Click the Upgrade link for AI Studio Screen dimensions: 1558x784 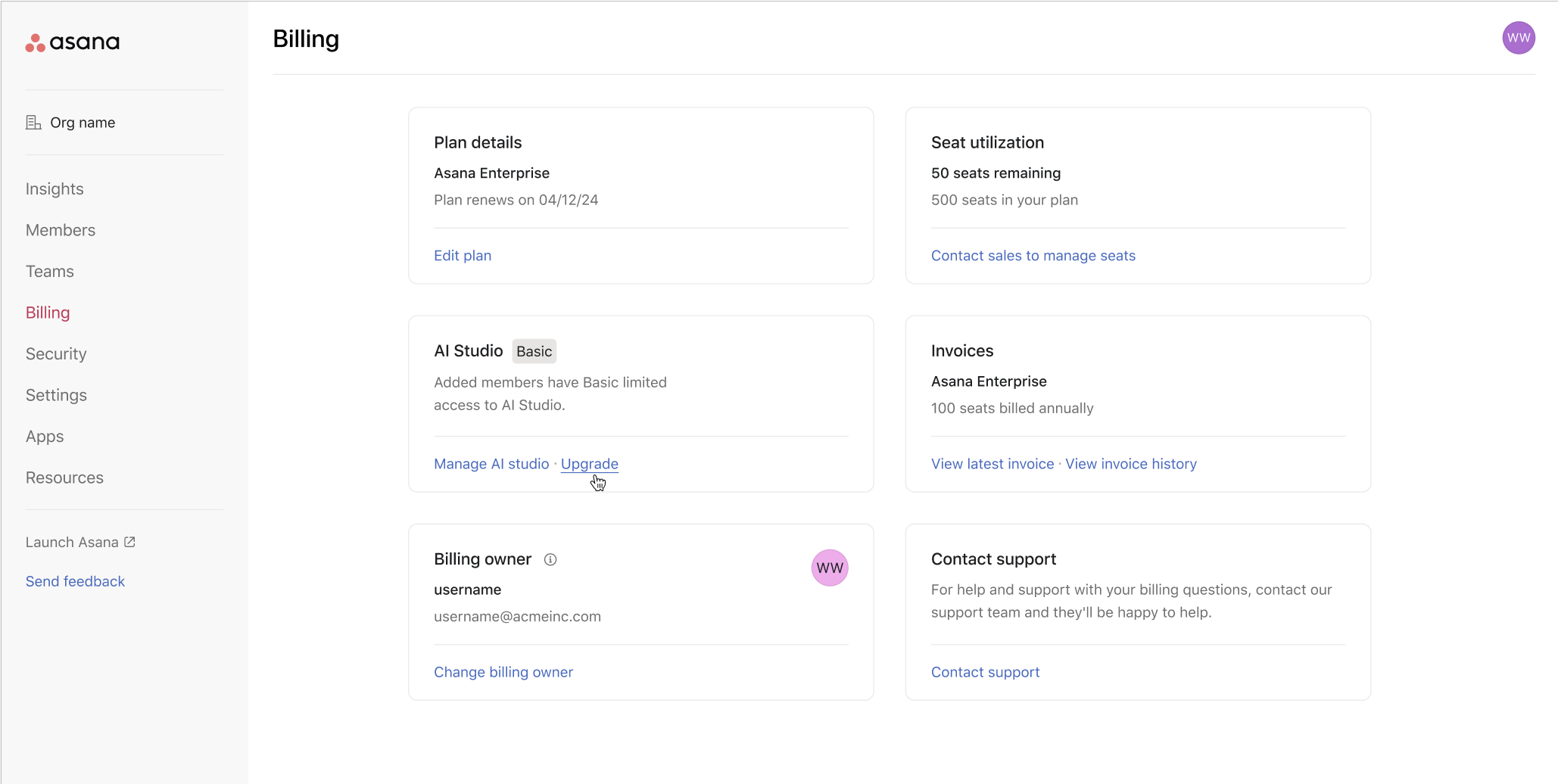click(x=589, y=463)
